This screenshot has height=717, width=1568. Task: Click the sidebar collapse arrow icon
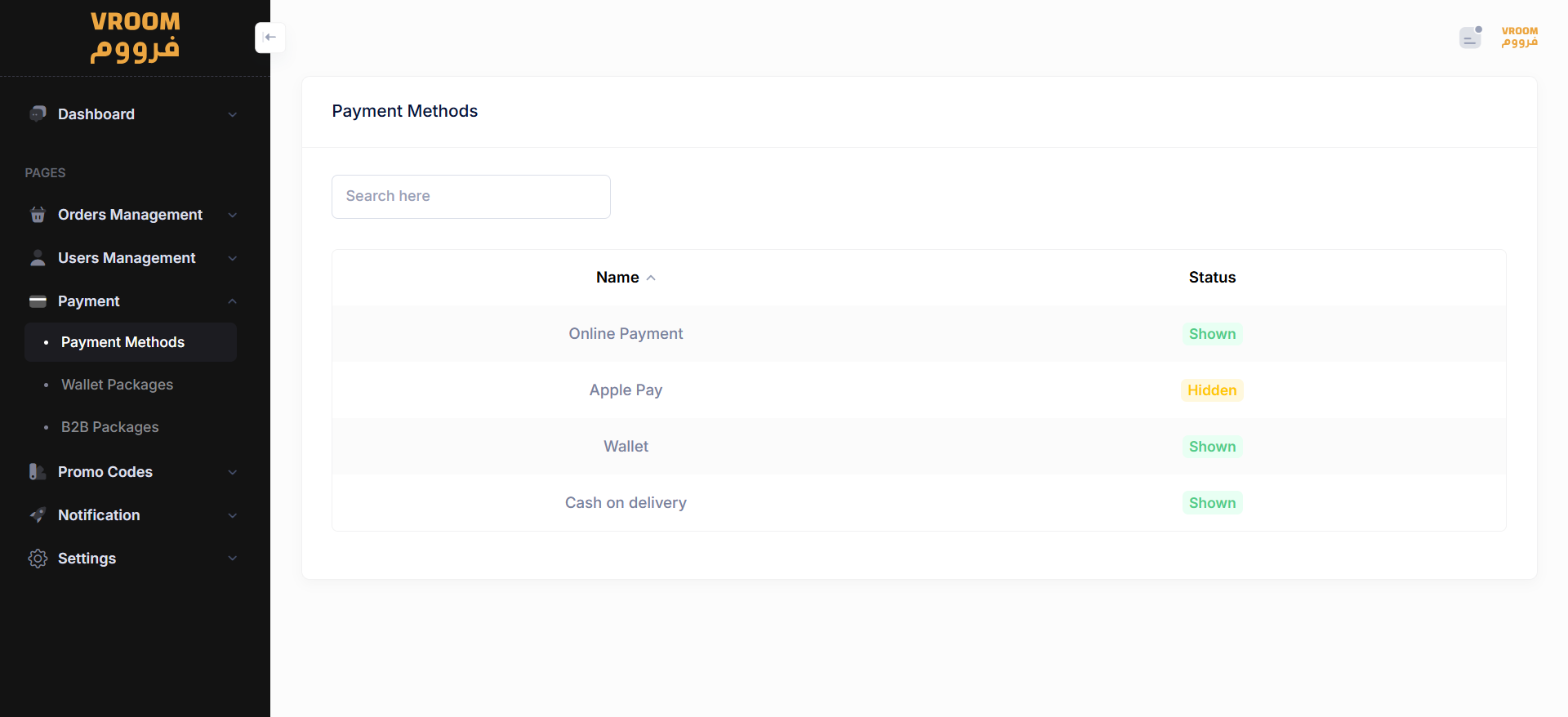(270, 38)
